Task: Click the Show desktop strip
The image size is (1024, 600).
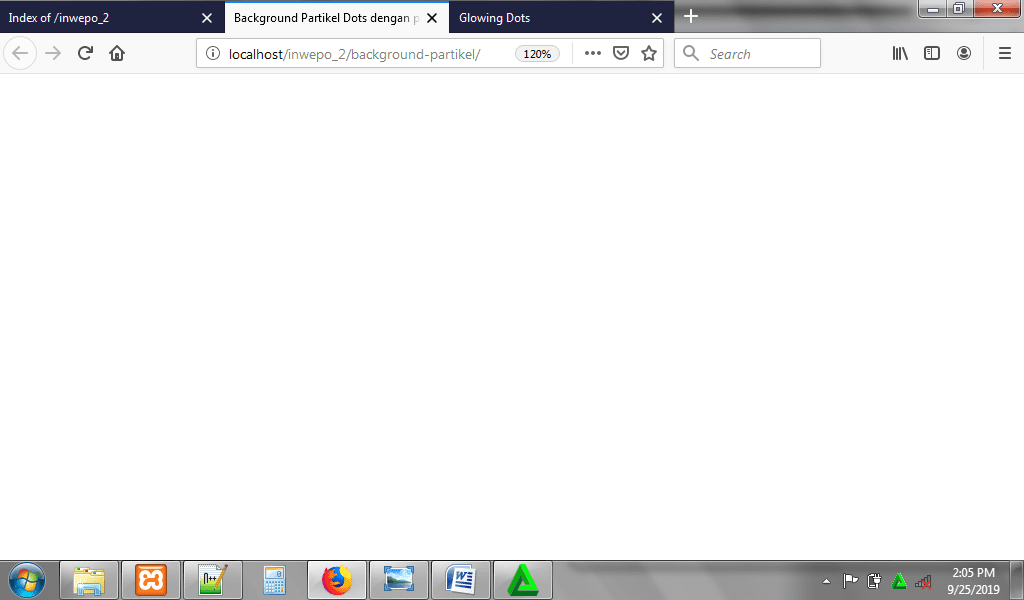Action: click(x=1017, y=580)
